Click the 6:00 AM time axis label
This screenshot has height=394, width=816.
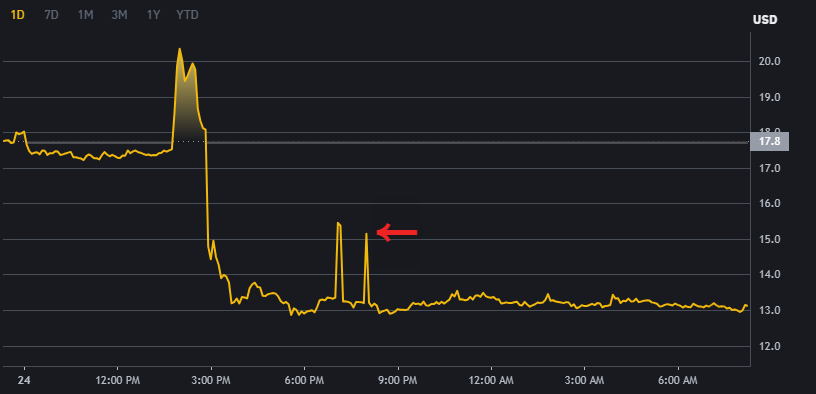(679, 380)
